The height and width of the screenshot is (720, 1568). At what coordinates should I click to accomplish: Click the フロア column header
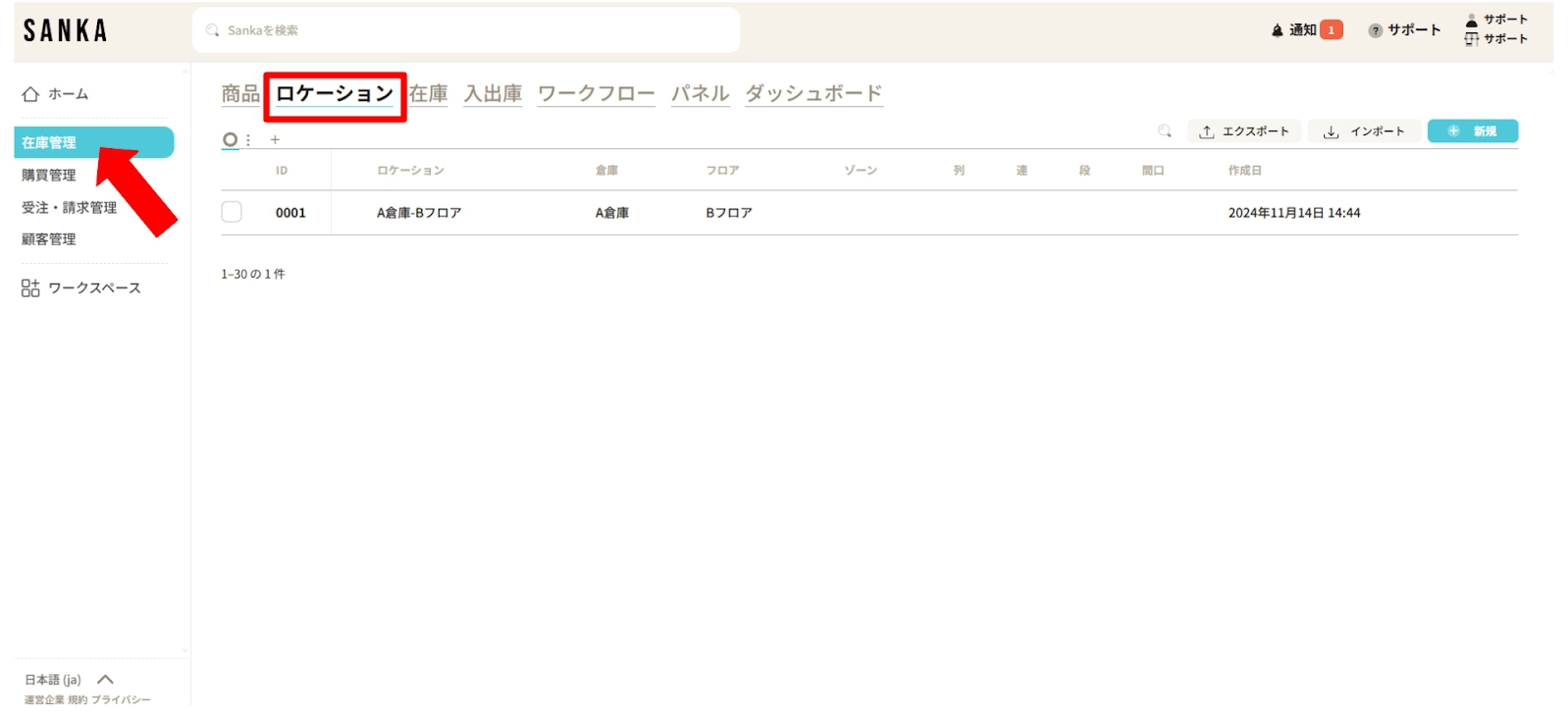pyautogui.click(x=722, y=171)
